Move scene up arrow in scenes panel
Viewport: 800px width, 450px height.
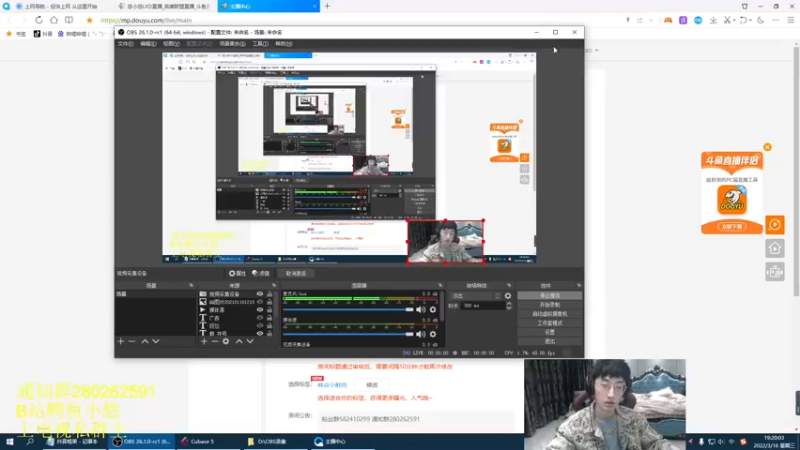[145, 341]
